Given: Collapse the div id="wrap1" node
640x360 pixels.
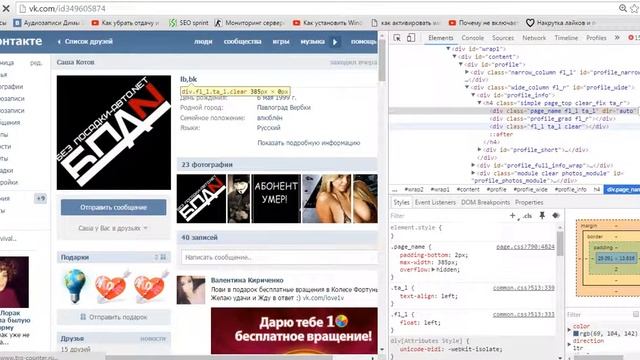Looking at the screenshot, I should pyautogui.click(x=448, y=49).
